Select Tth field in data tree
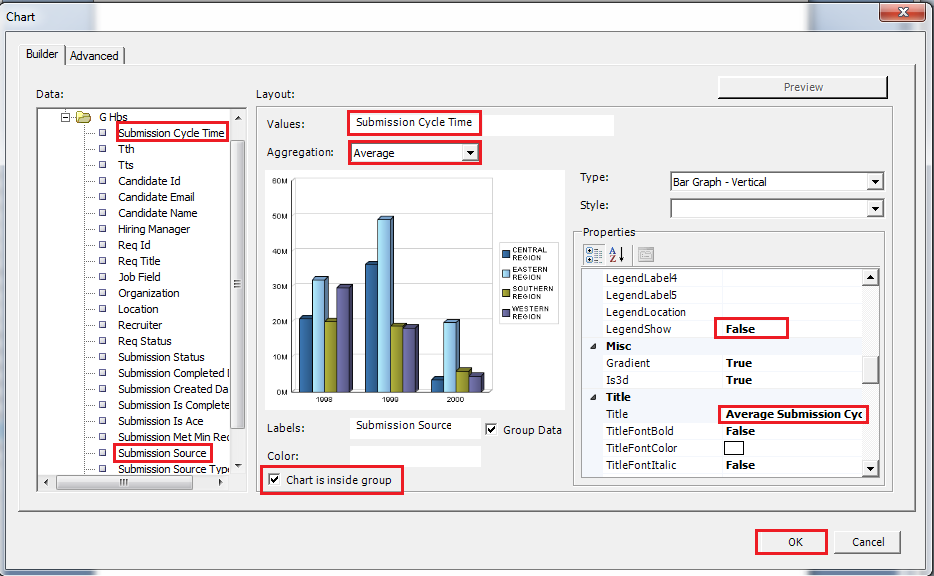934x576 pixels. pos(126,149)
